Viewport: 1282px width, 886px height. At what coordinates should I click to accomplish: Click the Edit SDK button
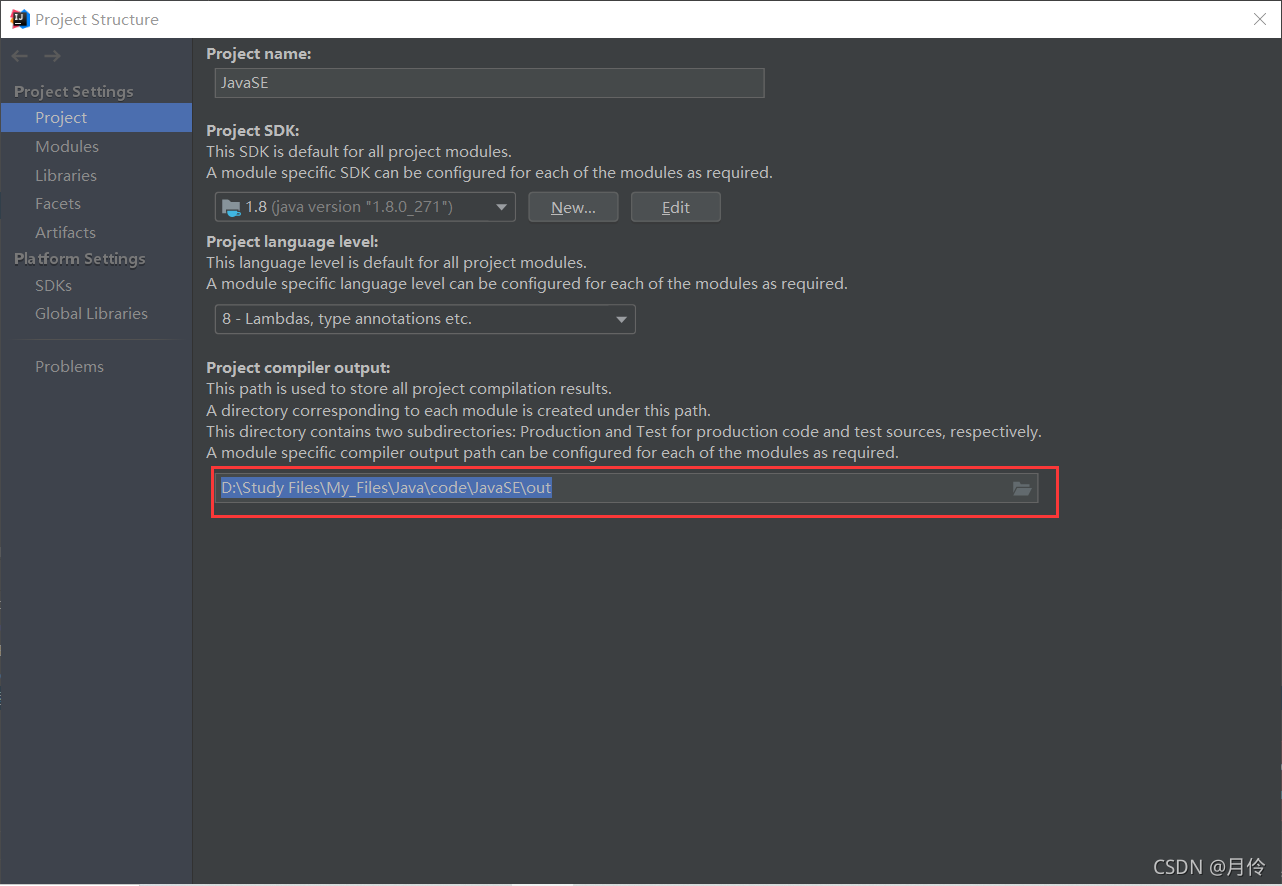(676, 207)
